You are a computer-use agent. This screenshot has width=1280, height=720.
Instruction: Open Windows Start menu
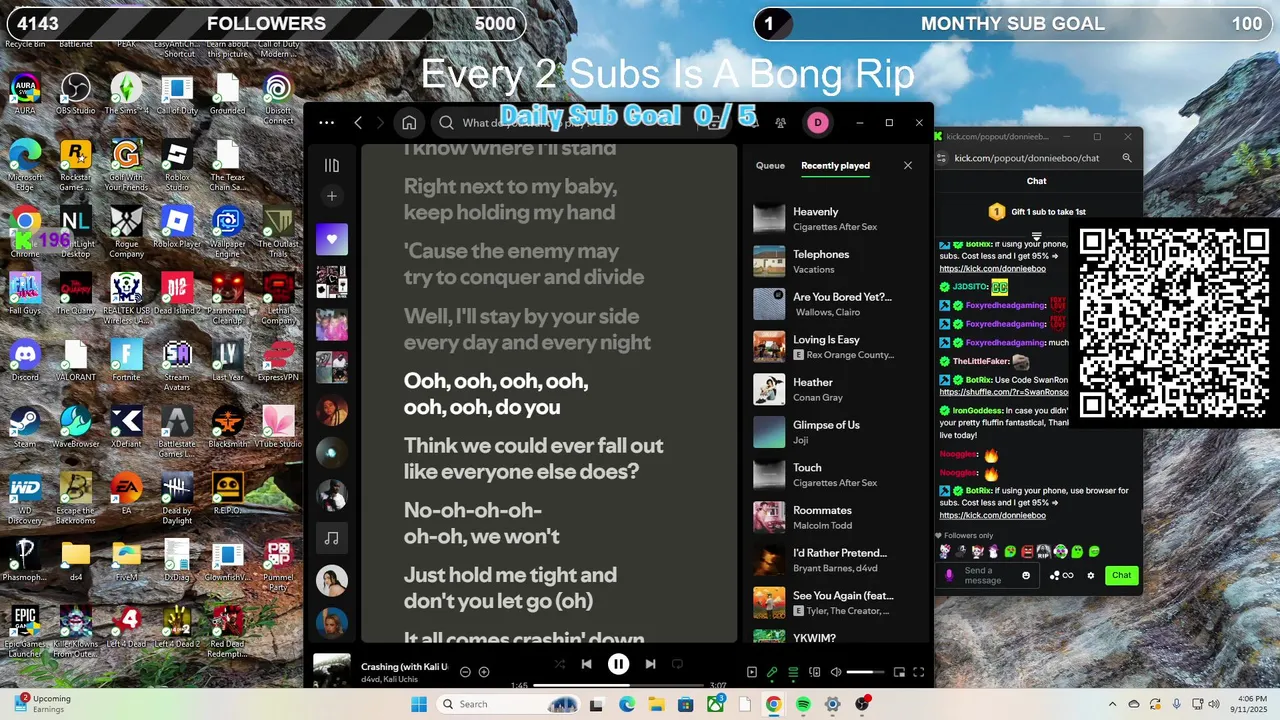click(x=419, y=704)
